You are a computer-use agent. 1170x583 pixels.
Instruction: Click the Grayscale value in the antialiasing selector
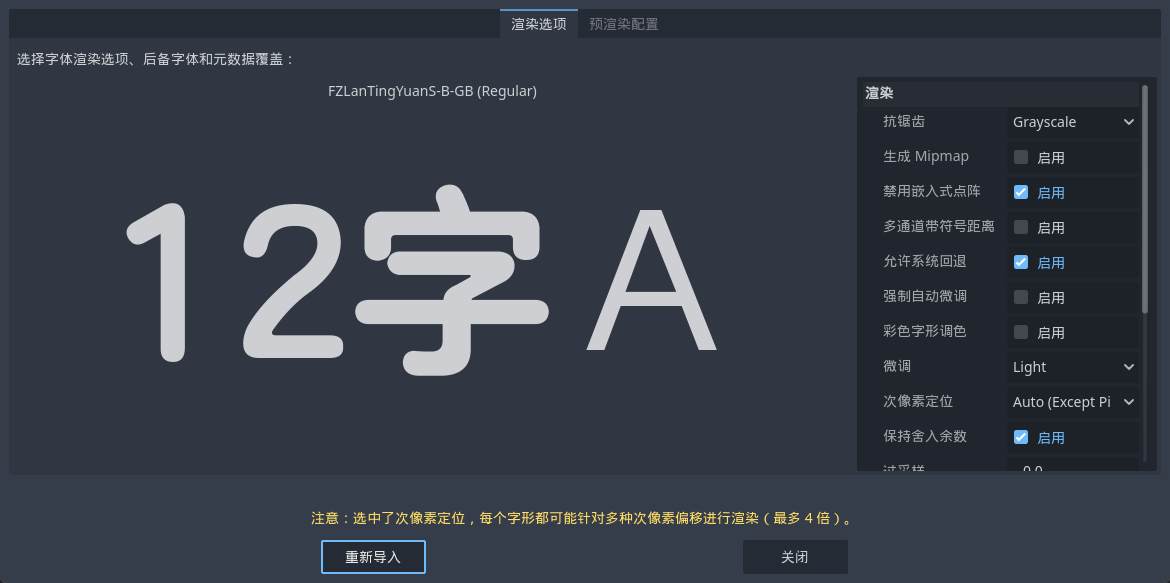point(1044,122)
